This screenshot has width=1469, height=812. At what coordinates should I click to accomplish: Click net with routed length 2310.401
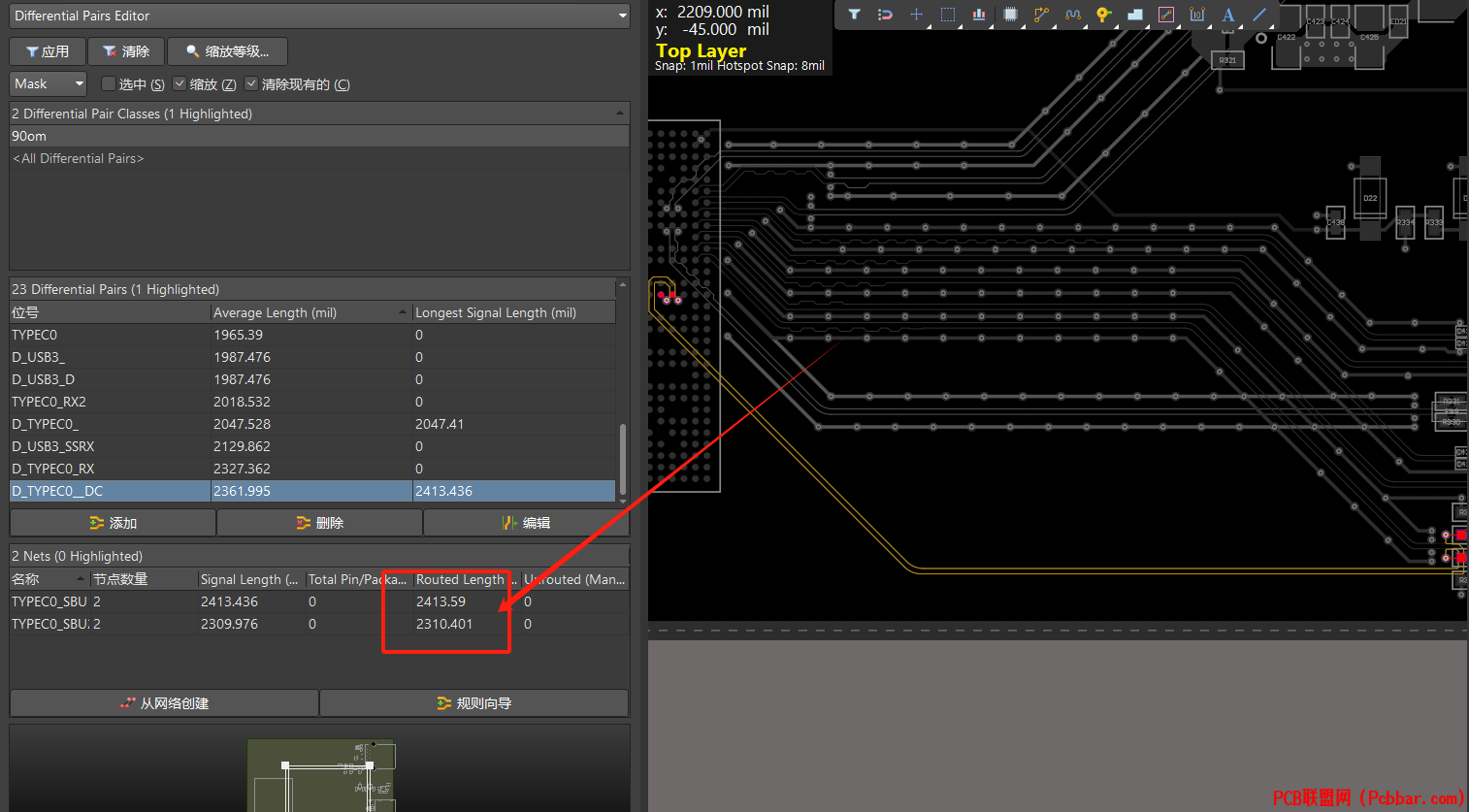(319, 624)
